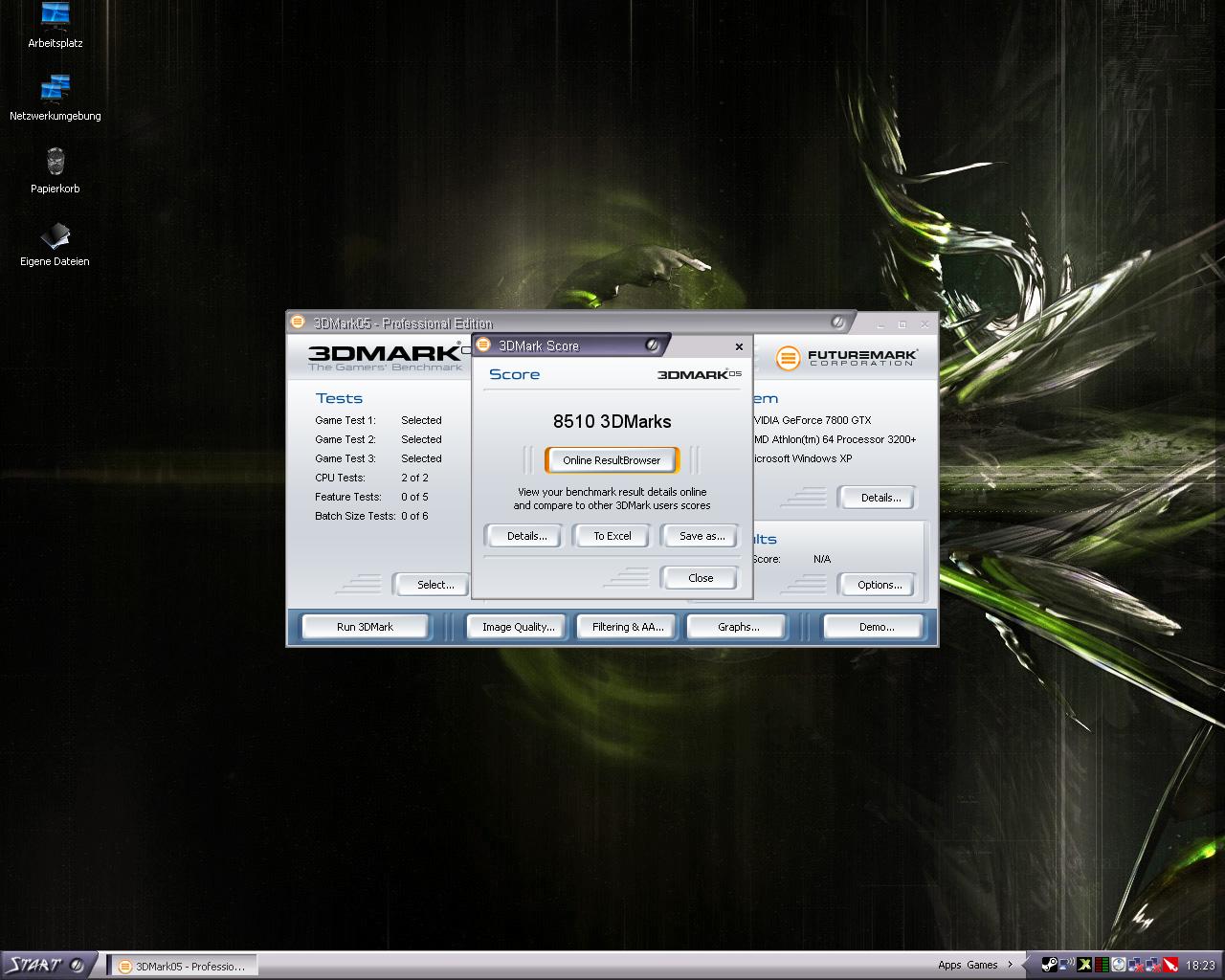Click the Save as button
Screen dimensions: 1225x980
pos(702,536)
